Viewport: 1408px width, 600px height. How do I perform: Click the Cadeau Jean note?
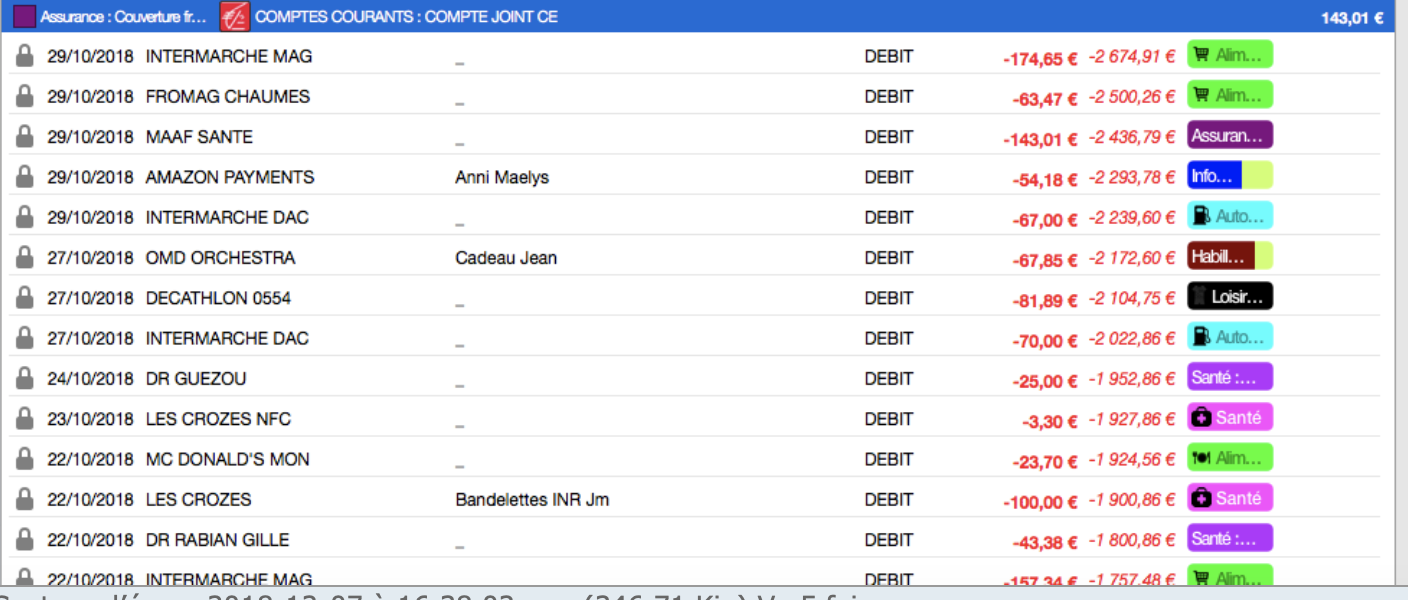[x=506, y=258]
